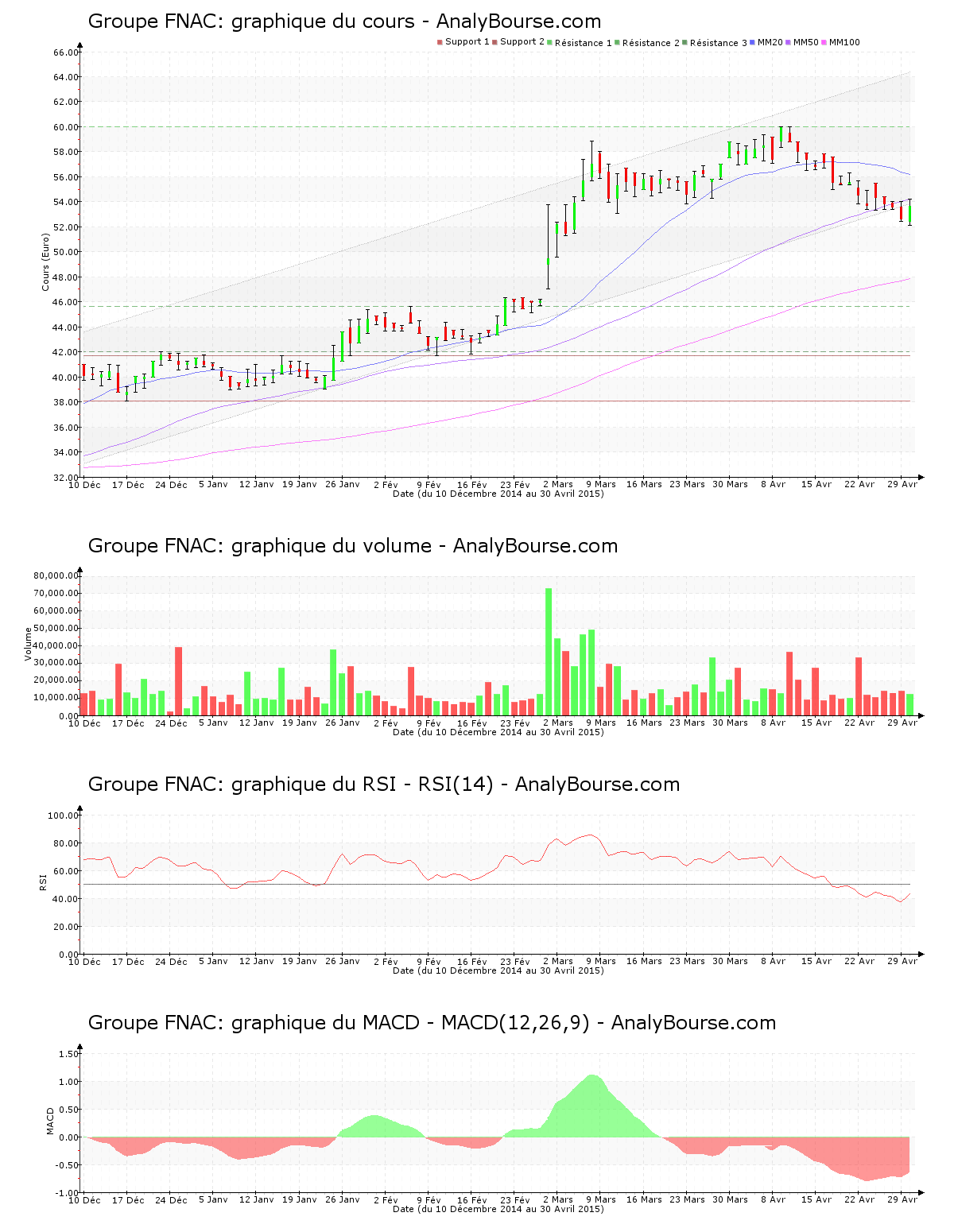
Task: Click the 40.00 value on RSI axis
Action: pyautogui.click(x=65, y=899)
